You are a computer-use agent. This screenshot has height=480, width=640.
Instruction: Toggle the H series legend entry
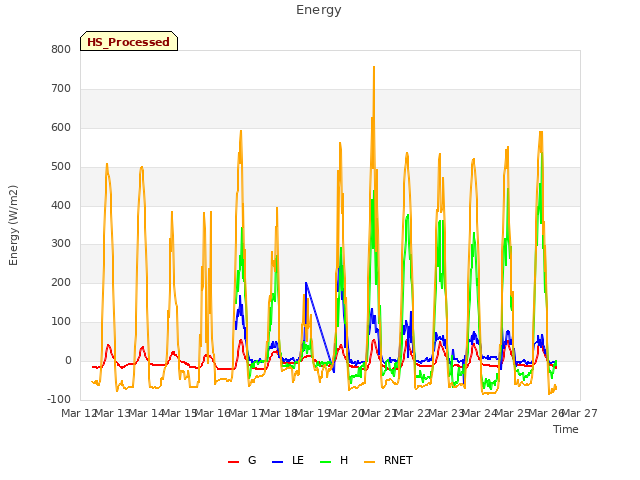pos(334,460)
